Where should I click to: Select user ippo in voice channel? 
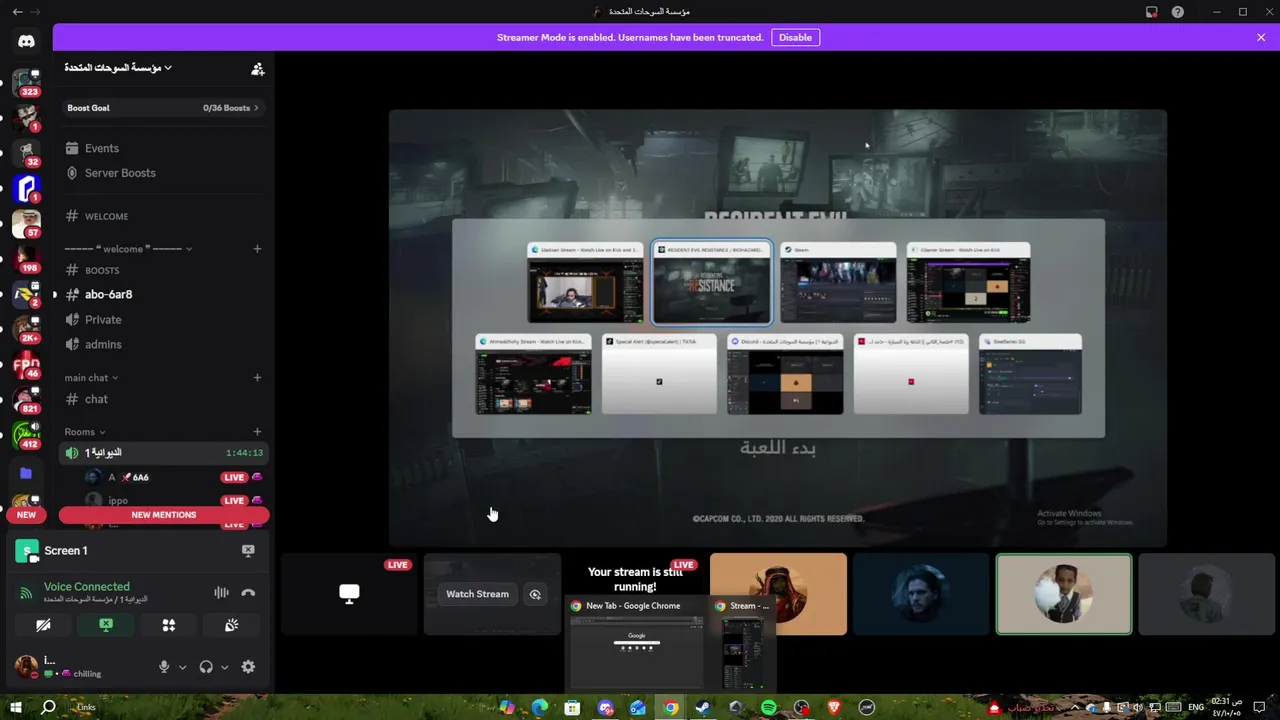click(x=174, y=500)
